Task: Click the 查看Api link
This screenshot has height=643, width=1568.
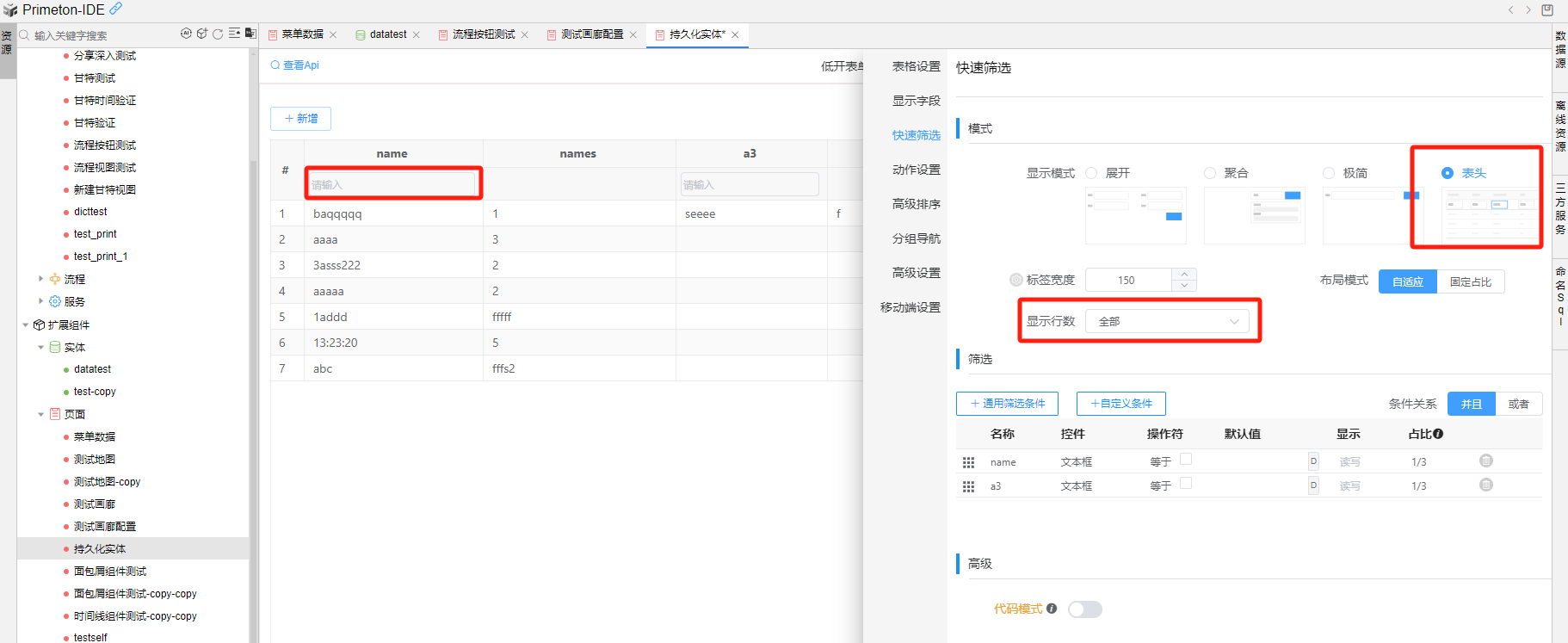Action: click(295, 65)
